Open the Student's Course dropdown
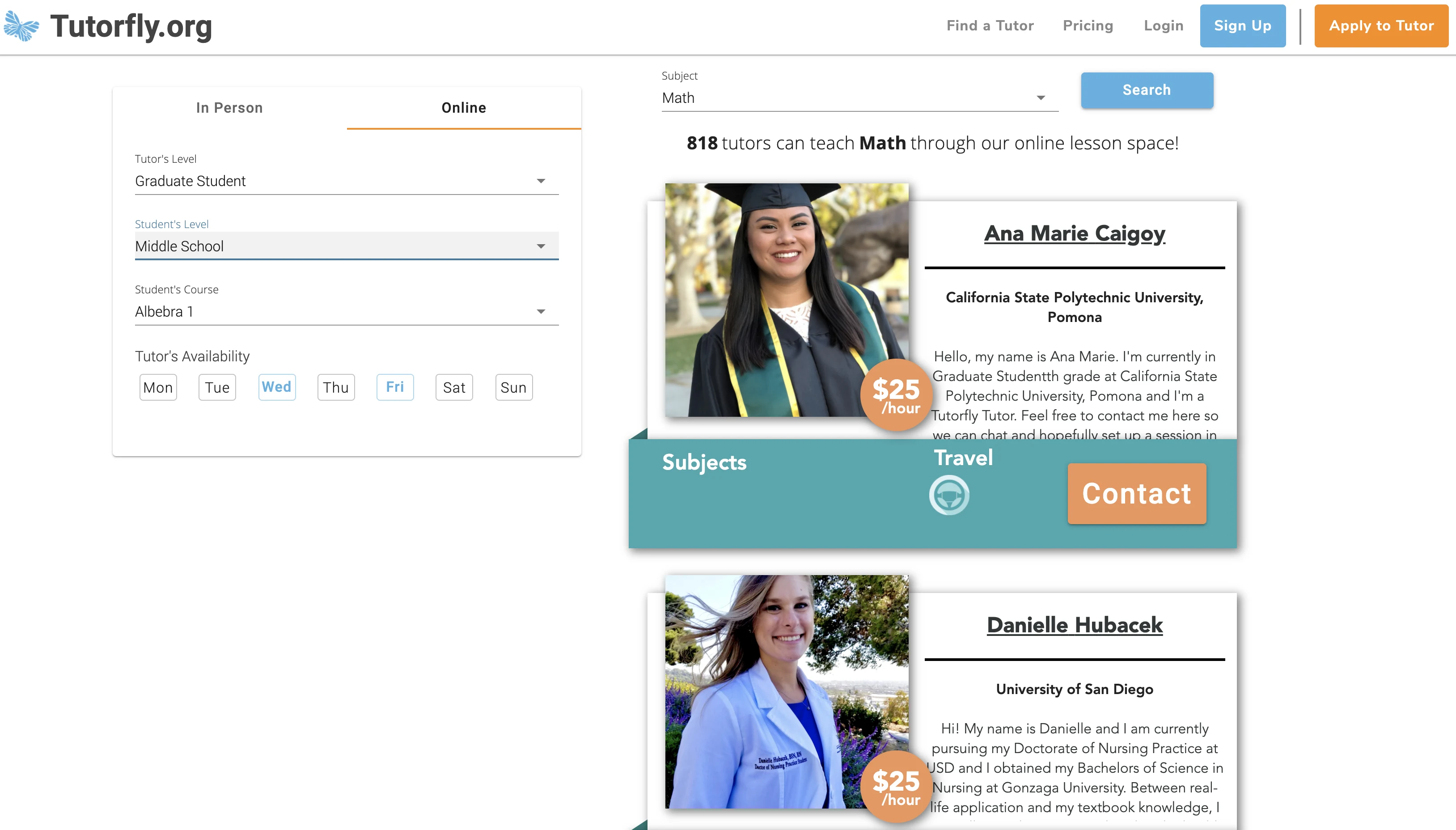 (x=347, y=311)
